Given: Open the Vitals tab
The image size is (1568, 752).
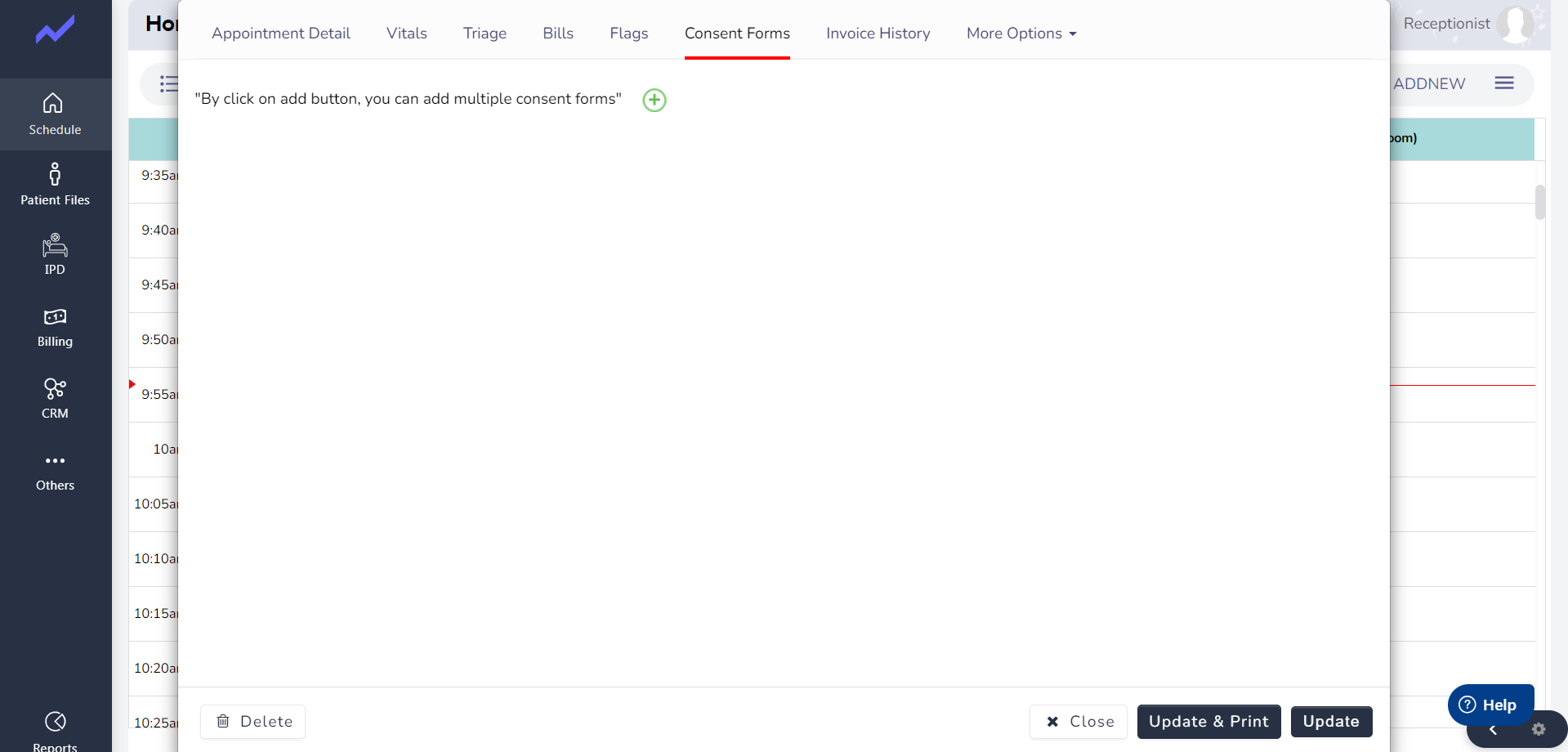Looking at the screenshot, I should (407, 34).
